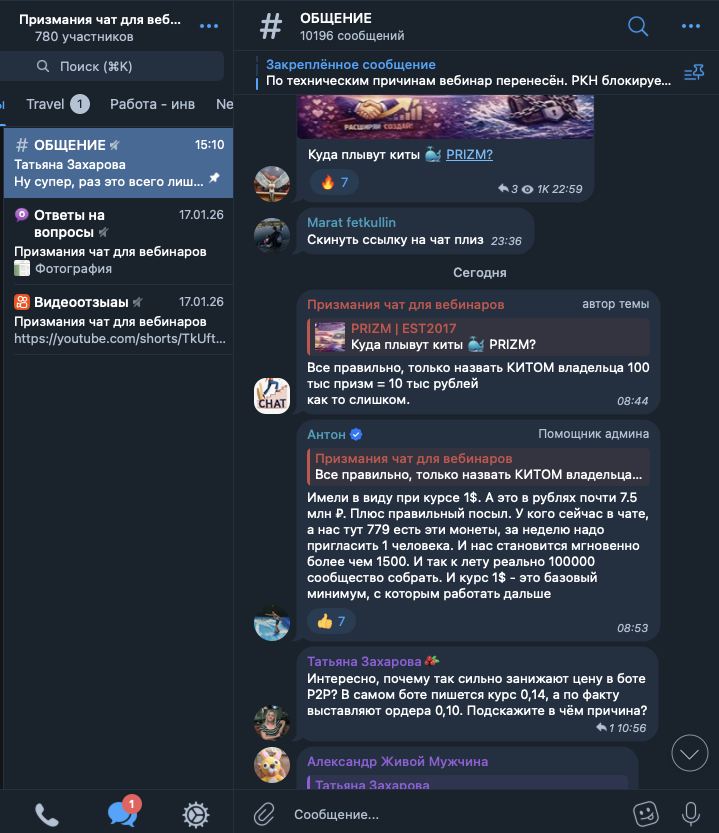Open the sticker and emoji panel
Screen dimensions: 719x833
pyautogui.click(x=646, y=813)
